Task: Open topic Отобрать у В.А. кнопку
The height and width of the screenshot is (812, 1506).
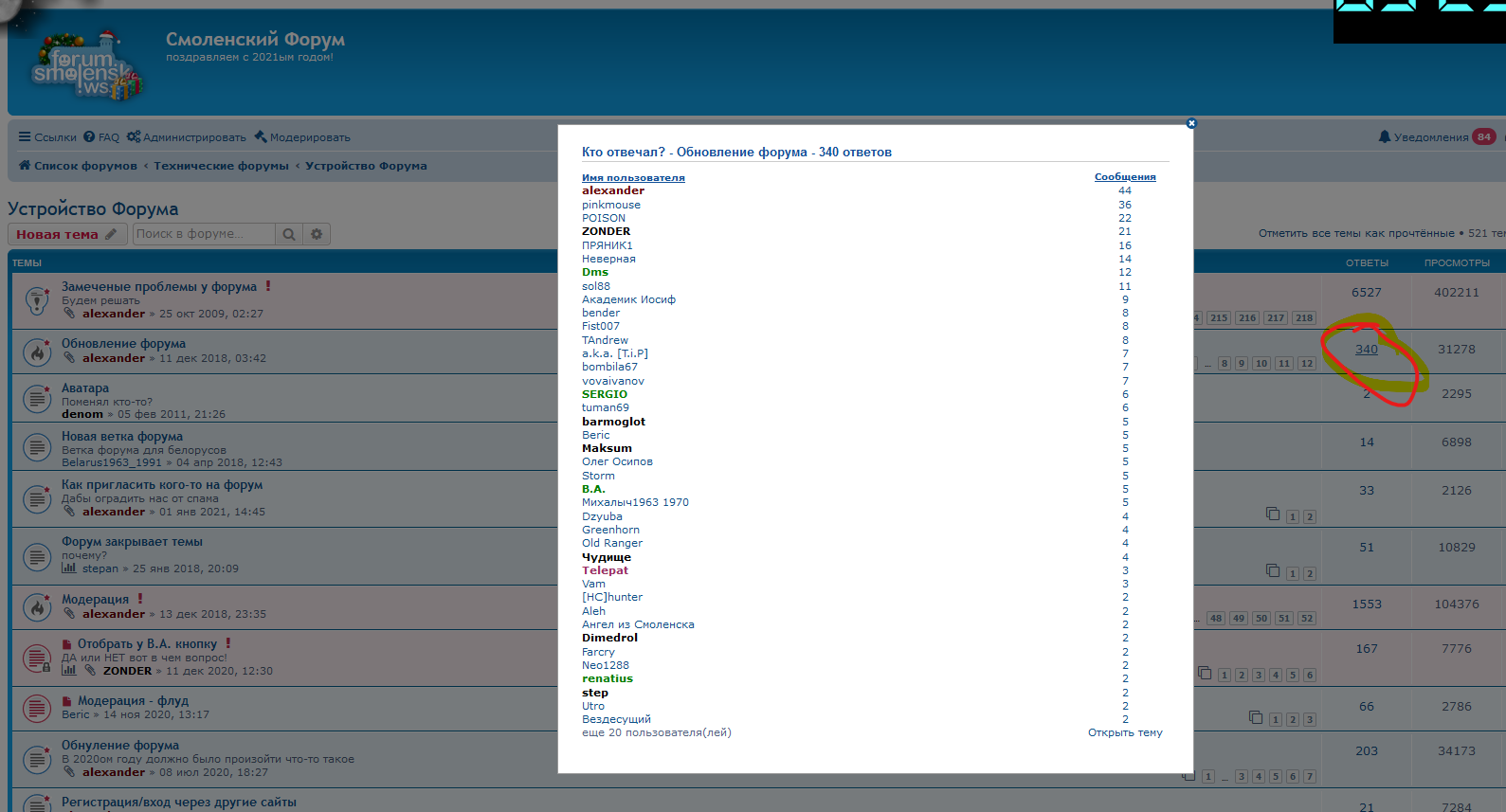Action: (x=147, y=643)
